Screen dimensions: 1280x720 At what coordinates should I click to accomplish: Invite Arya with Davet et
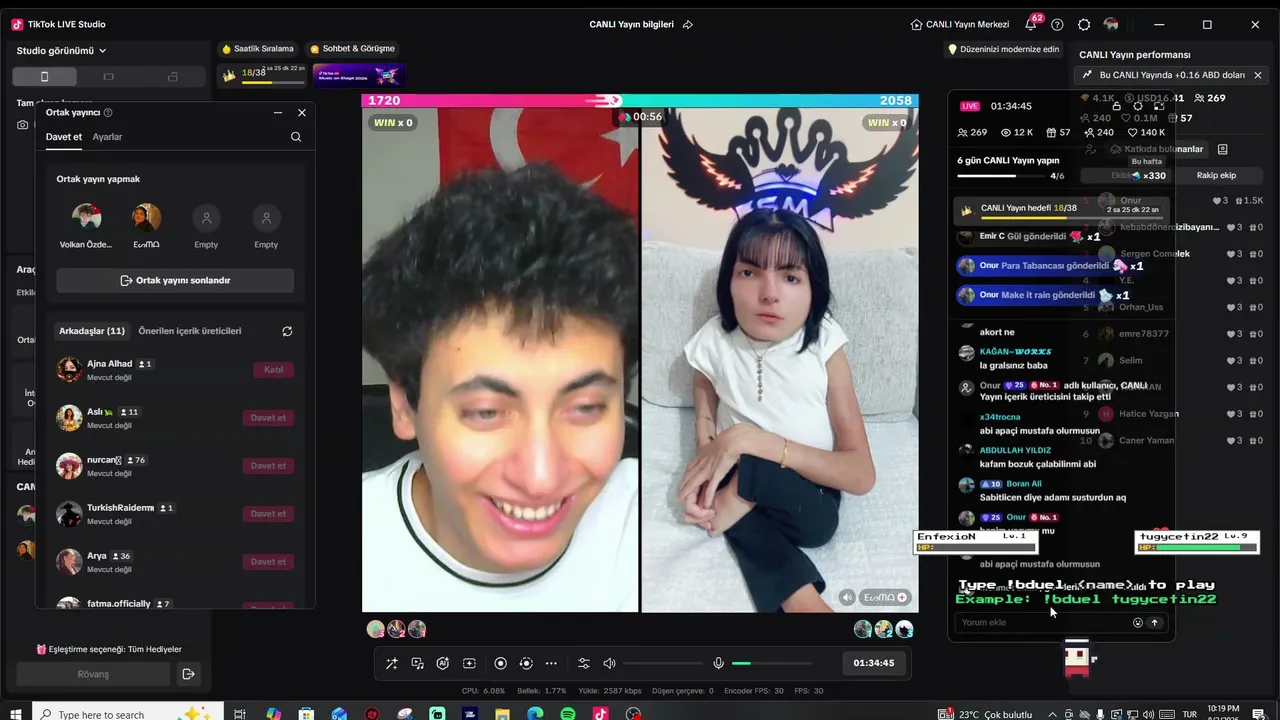pyautogui.click(x=268, y=562)
